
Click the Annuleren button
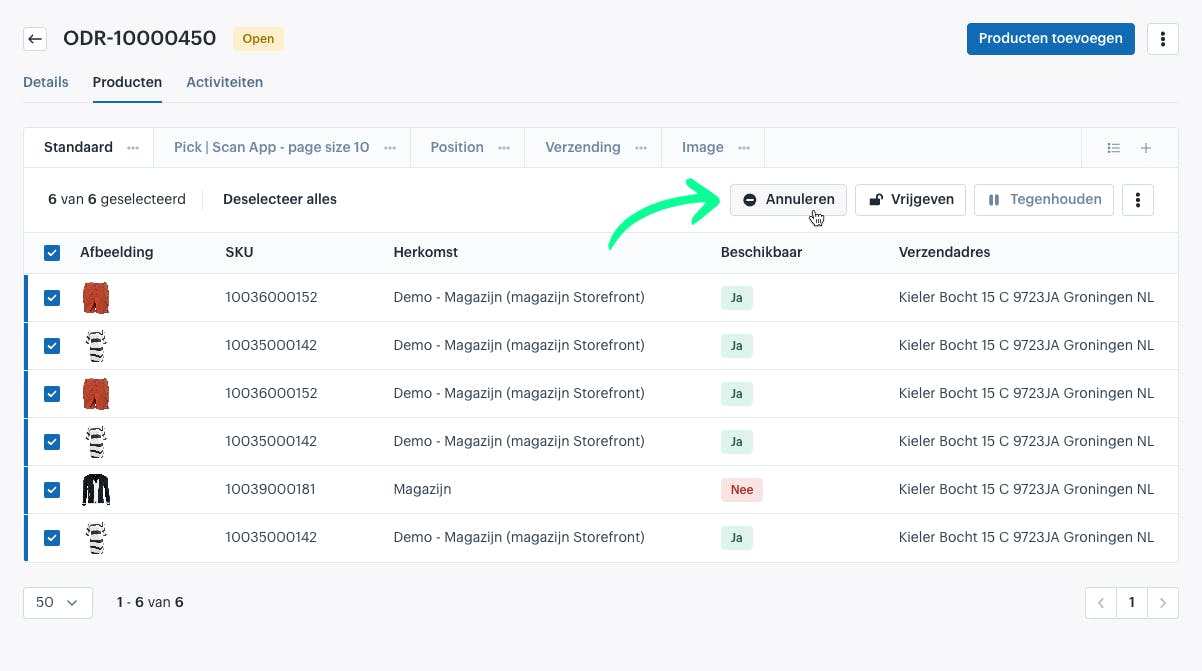789,200
